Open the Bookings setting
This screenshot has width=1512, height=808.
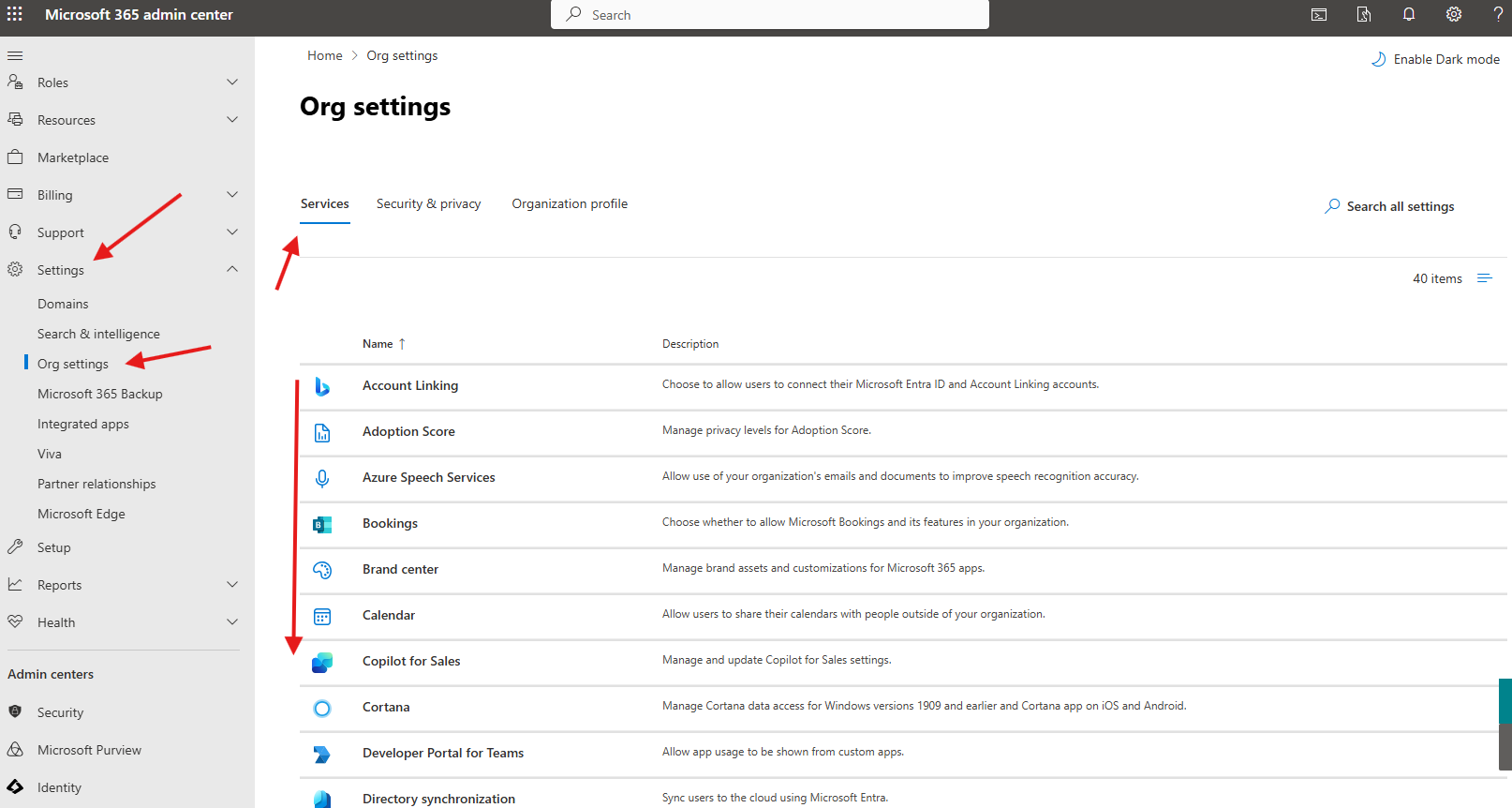pyautogui.click(x=390, y=523)
